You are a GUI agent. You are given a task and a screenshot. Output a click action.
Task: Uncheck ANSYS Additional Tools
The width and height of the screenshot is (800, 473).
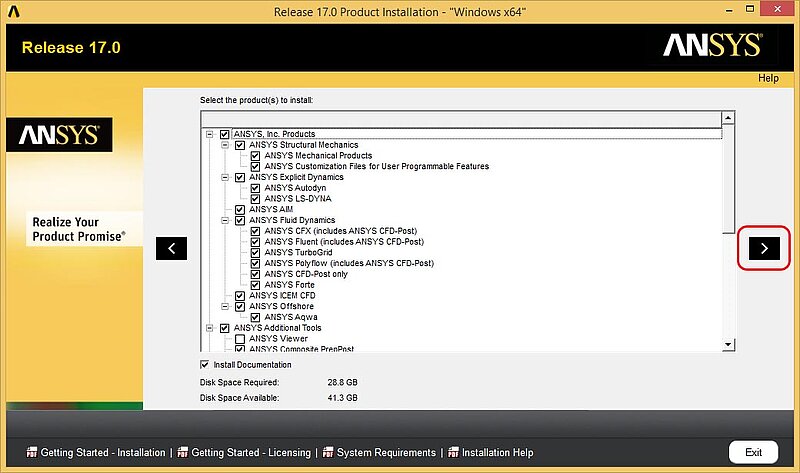coord(224,328)
